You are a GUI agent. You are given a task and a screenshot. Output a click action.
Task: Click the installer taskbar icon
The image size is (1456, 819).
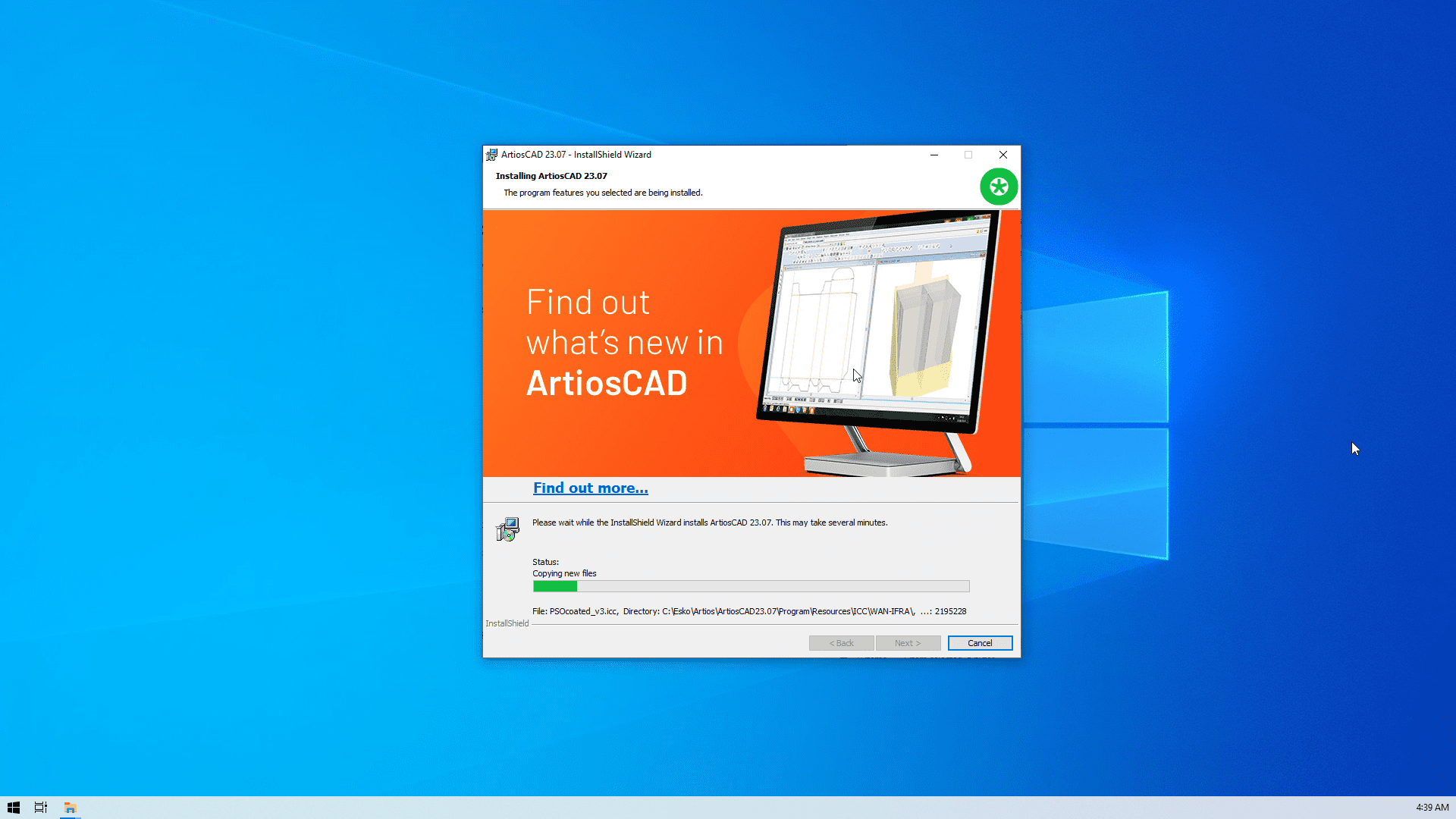tap(70, 808)
